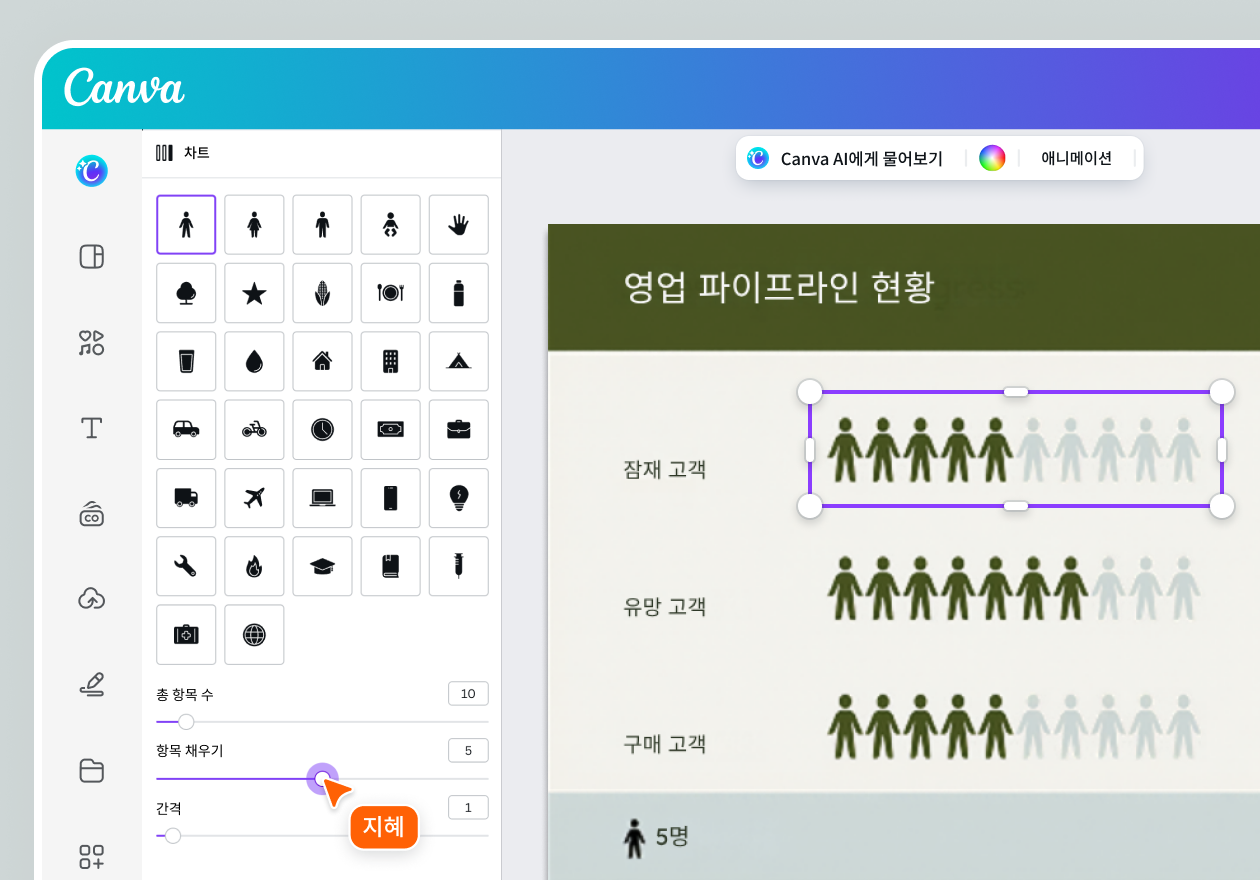Open the projects folder sidebar icon
Viewport: 1260px width, 880px height.
click(91, 770)
